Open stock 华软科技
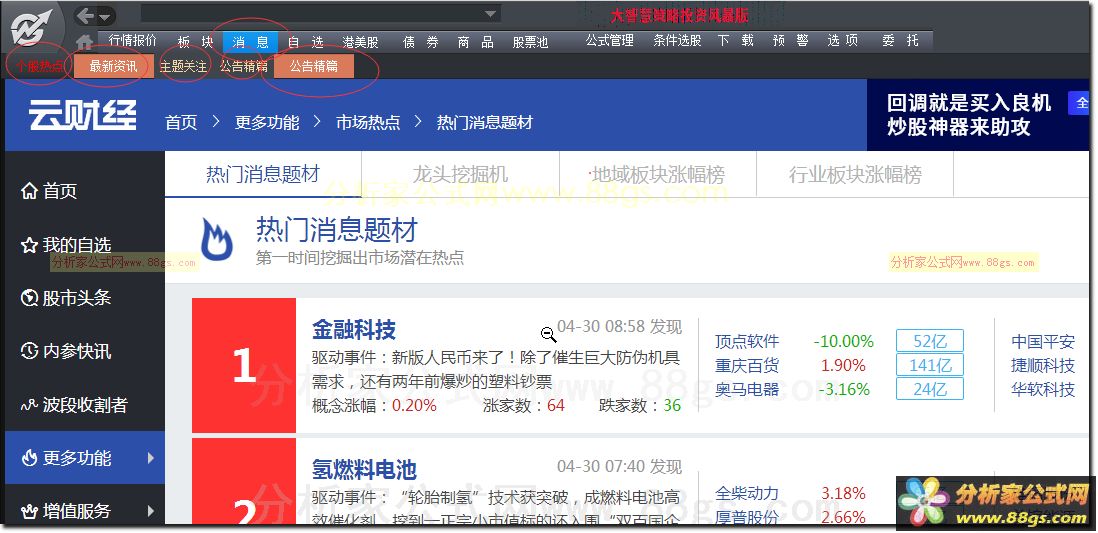Image resolution: width=1098 pixels, height=533 pixels. pos(1043,389)
